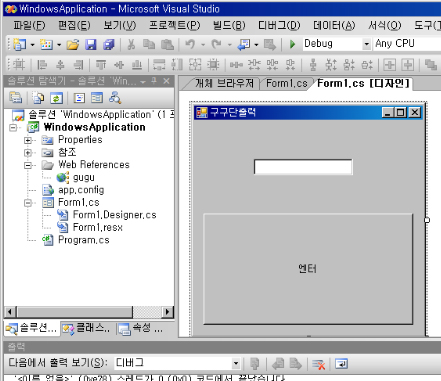Click the Make Same Width layout icon
Viewport: 441px width, 381px height.
tap(159, 64)
